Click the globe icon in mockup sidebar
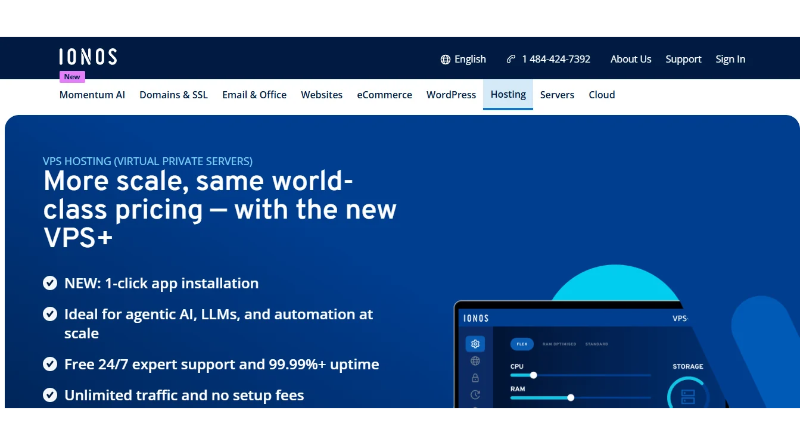Viewport: 800px width, 445px height. [475, 361]
